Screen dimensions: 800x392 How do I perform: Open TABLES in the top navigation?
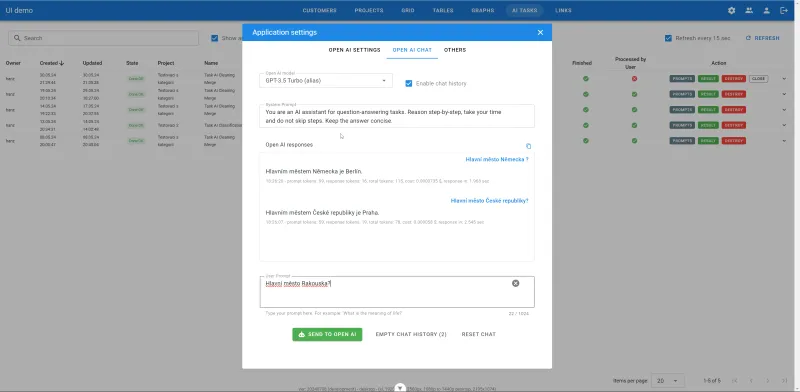(x=443, y=10)
